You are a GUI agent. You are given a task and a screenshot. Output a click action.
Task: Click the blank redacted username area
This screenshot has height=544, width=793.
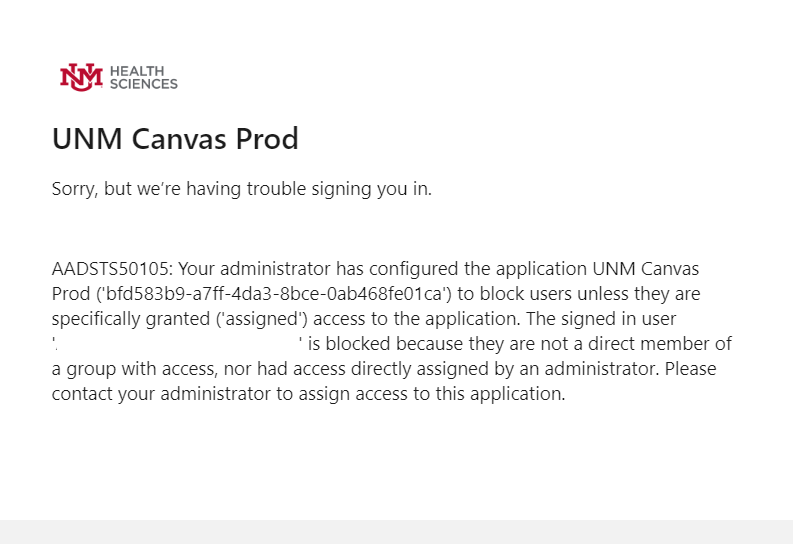pyautogui.click(x=178, y=344)
